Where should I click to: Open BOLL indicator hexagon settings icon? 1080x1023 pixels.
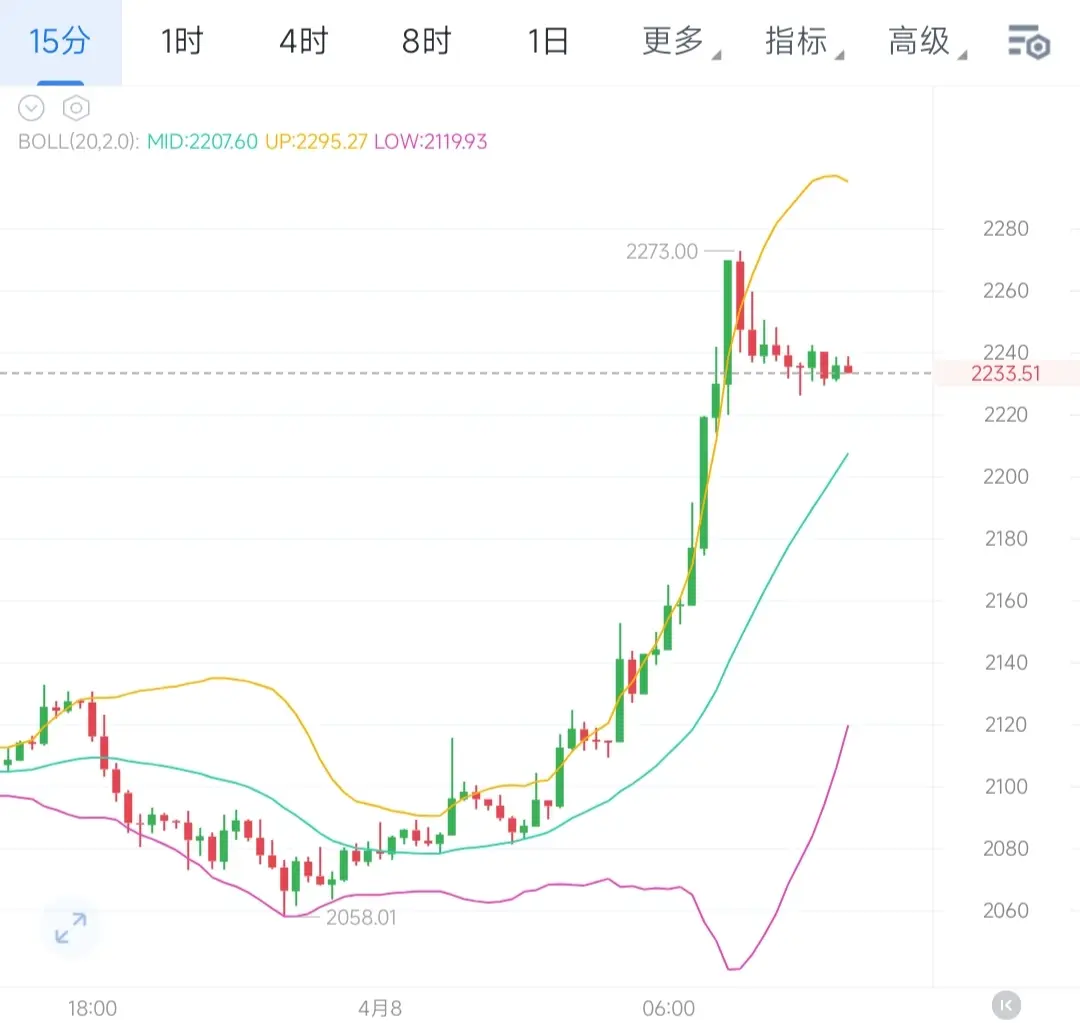click(76, 108)
